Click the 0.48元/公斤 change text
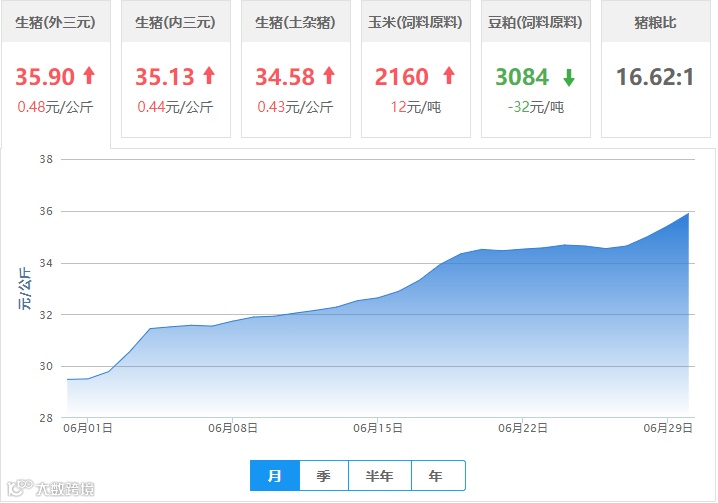The height and width of the screenshot is (503, 718). point(55,107)
